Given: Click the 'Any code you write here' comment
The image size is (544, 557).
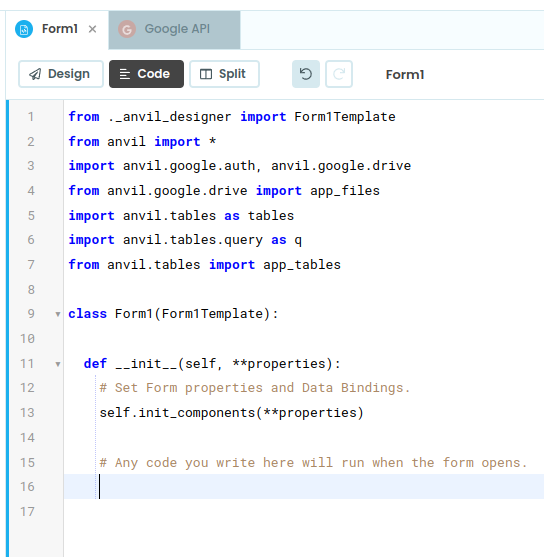Looking at the screenshot, I should (x=313, y=463).
